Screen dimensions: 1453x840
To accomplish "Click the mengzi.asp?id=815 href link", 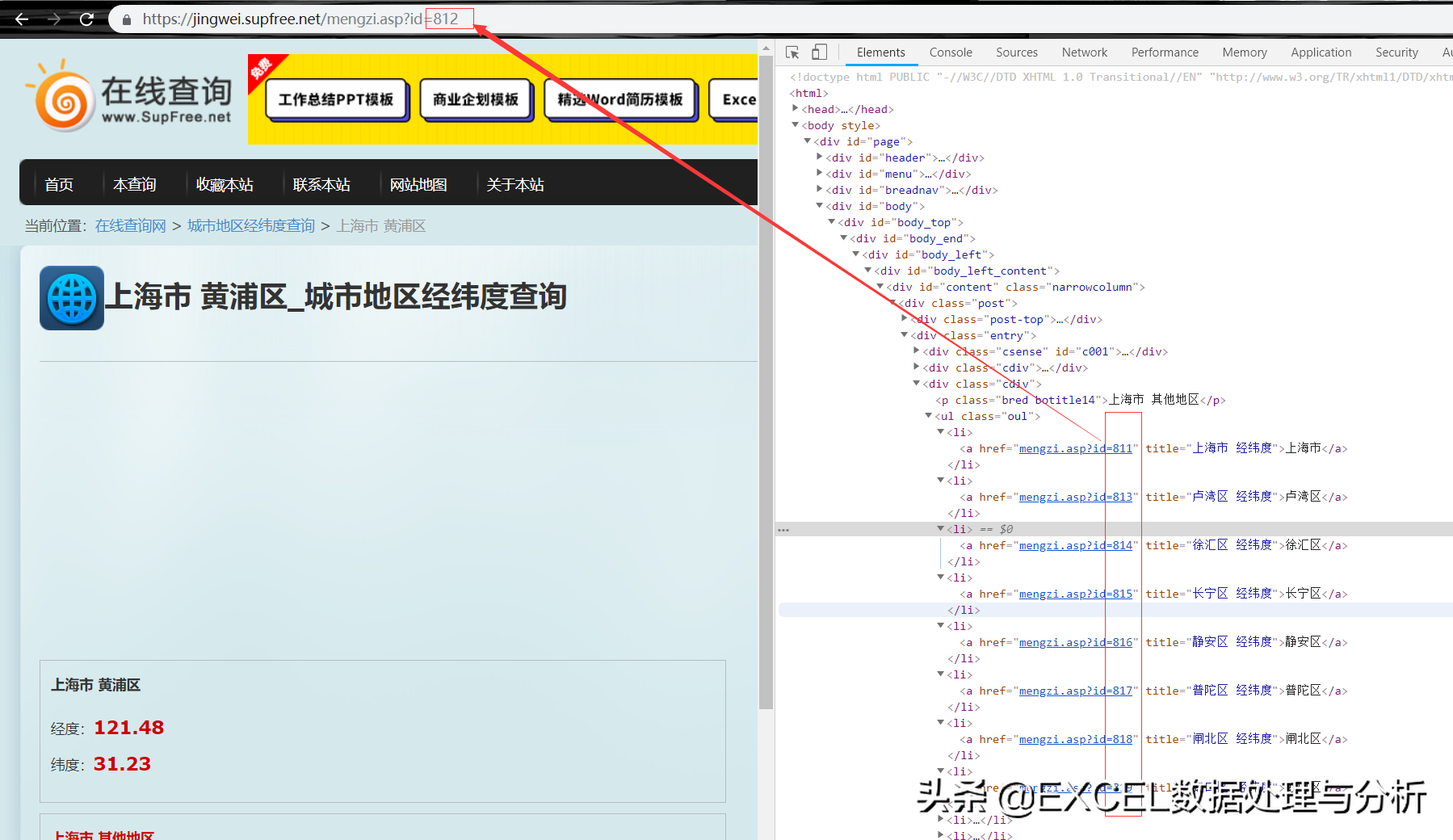I will tap(1076, 594).
